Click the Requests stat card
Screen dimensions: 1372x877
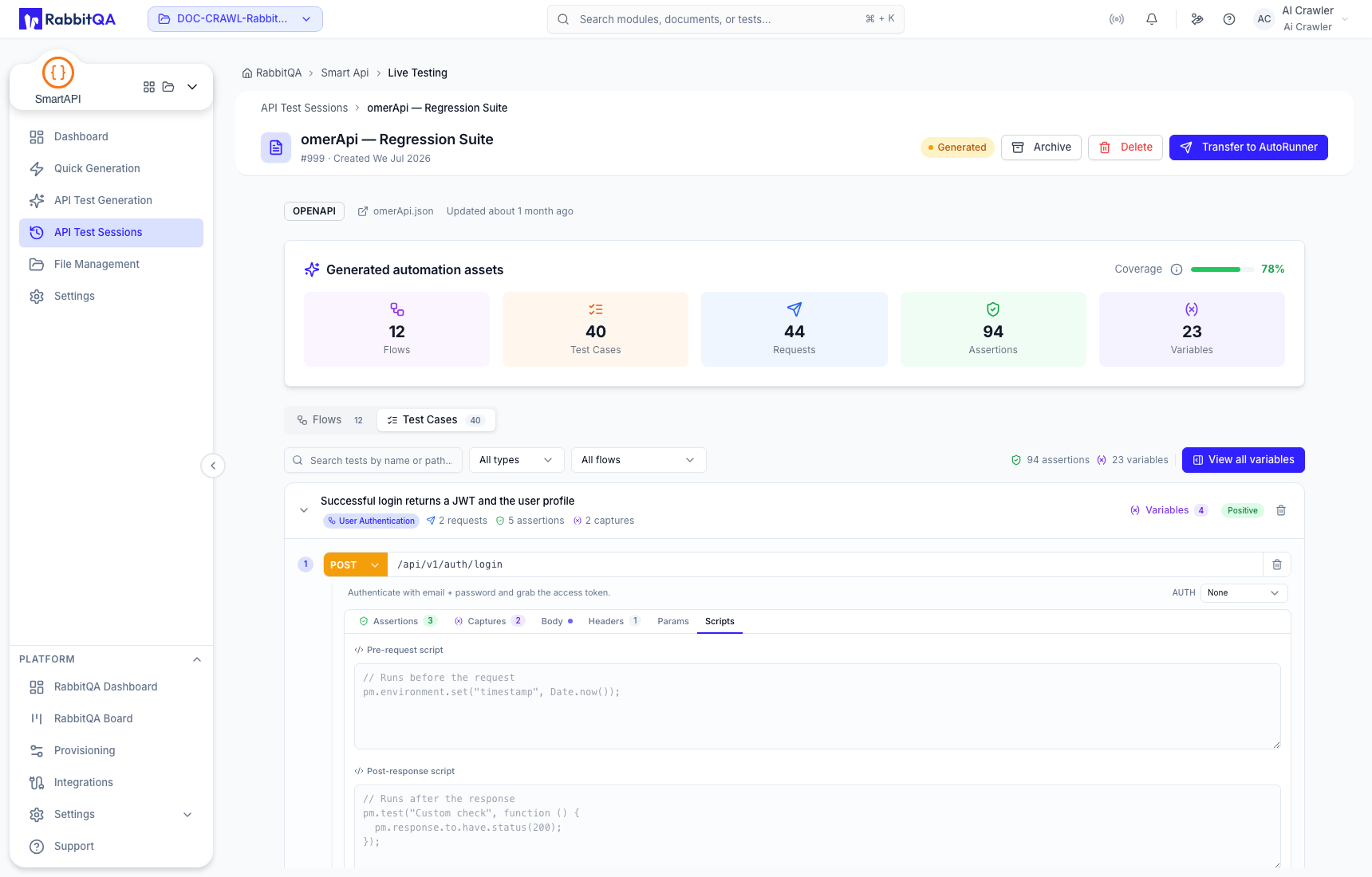(794, 329)
